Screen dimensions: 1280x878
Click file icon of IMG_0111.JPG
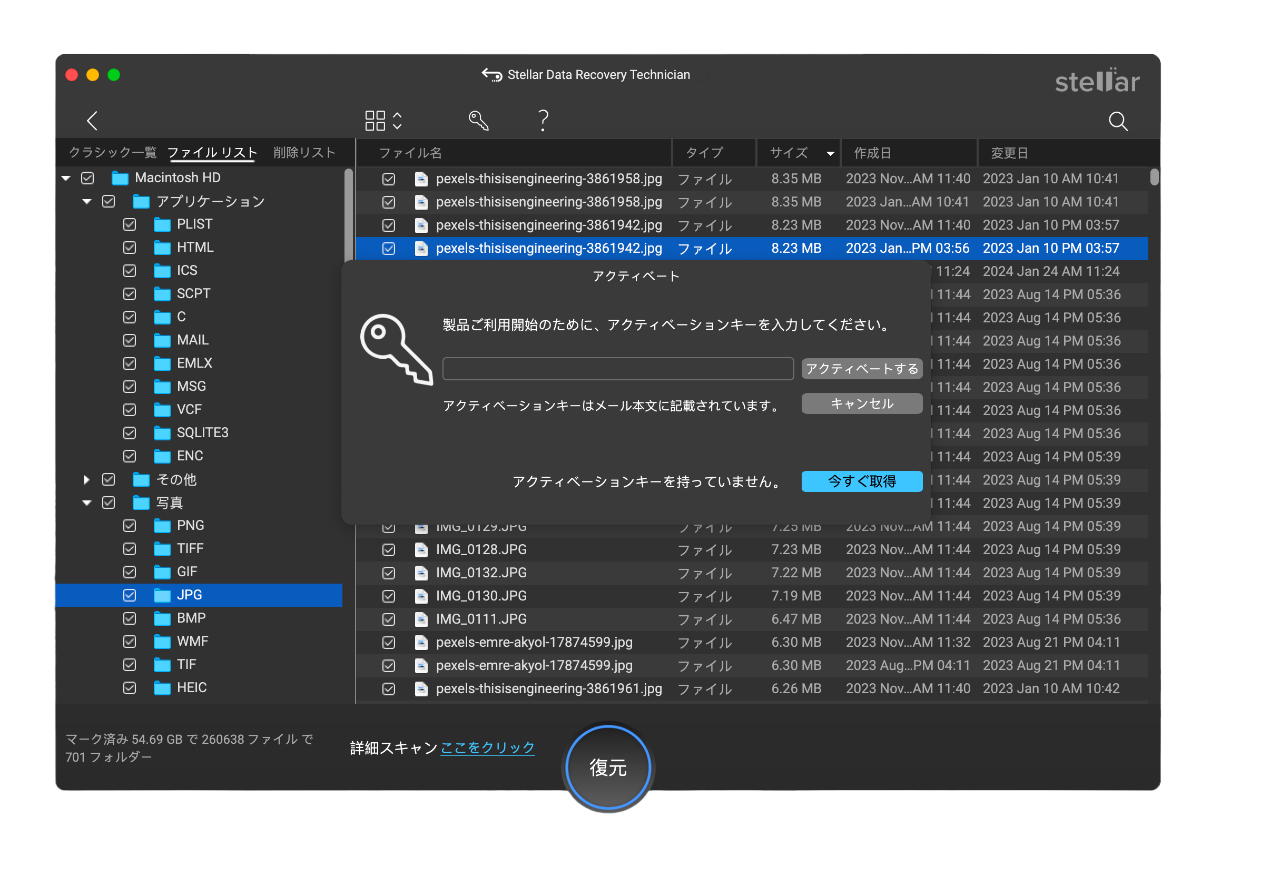(x=421, y=619)
